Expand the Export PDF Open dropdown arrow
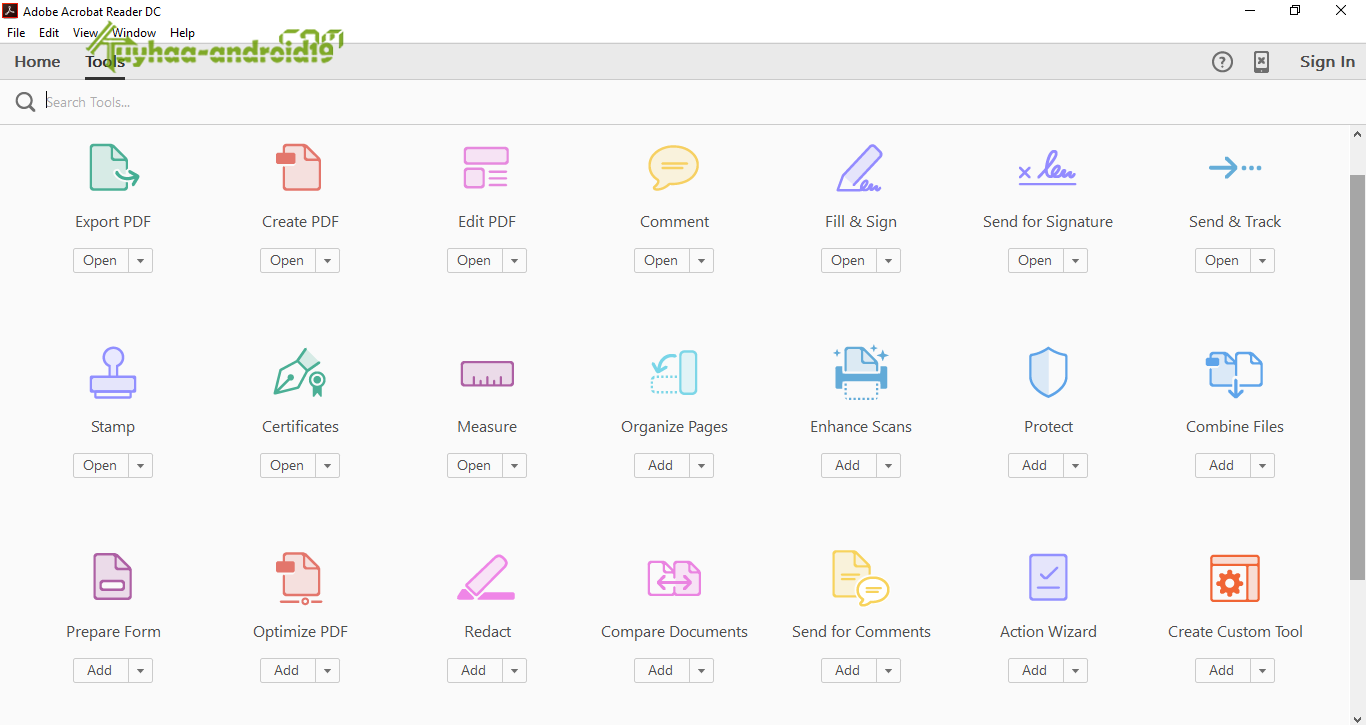 point(140,261)
